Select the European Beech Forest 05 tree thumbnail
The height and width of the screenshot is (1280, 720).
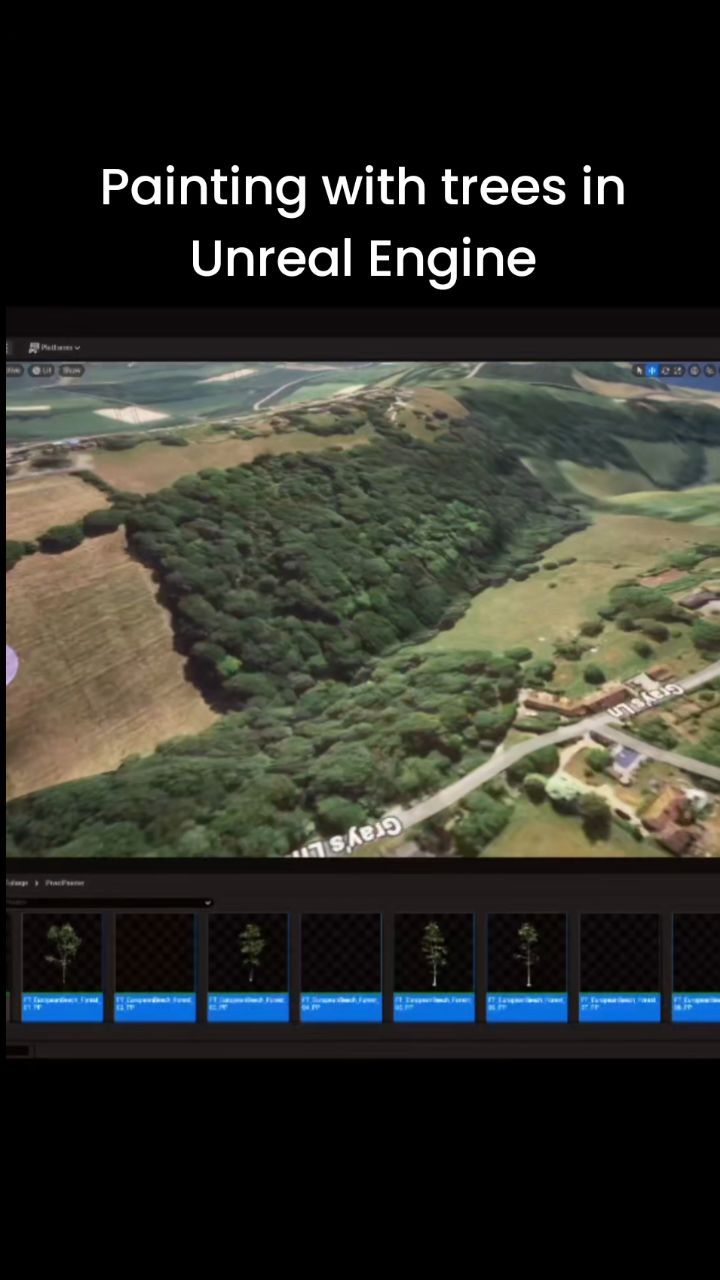tap(434, 967)
